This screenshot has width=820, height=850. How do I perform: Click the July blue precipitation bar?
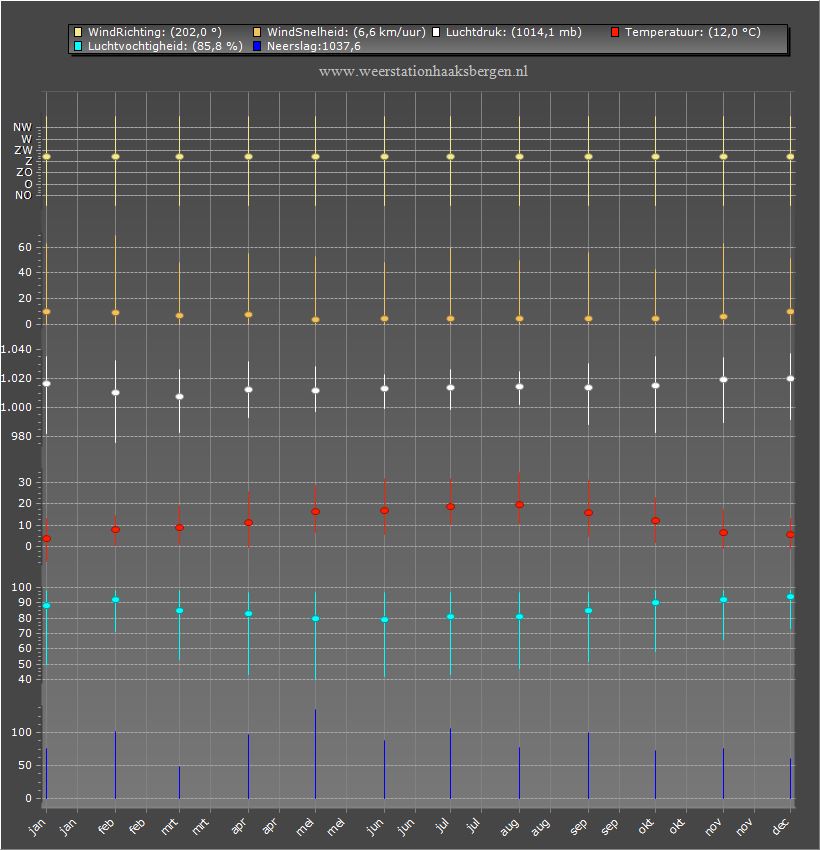[x=450, y=763]
